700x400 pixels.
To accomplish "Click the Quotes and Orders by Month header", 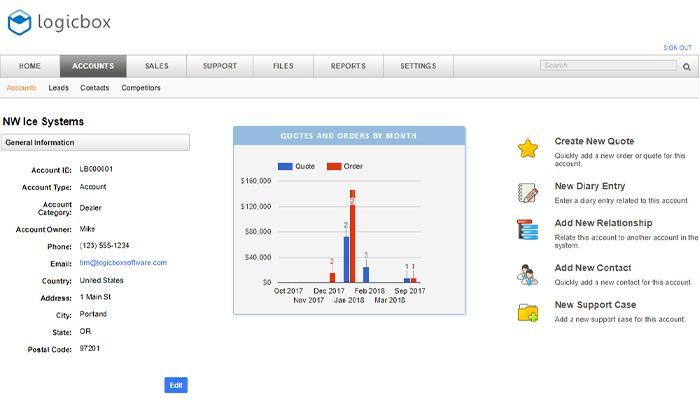I will coord(349,136).
